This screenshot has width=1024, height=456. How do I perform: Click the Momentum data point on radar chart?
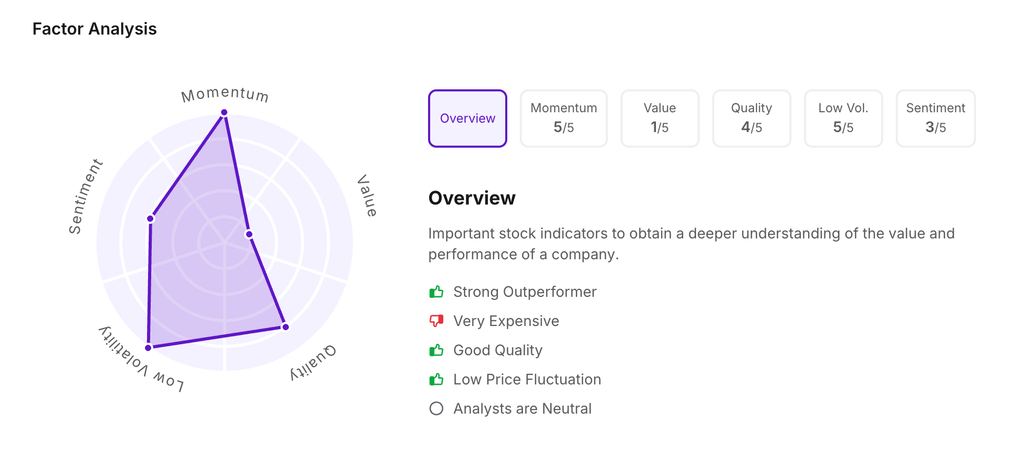224,113
